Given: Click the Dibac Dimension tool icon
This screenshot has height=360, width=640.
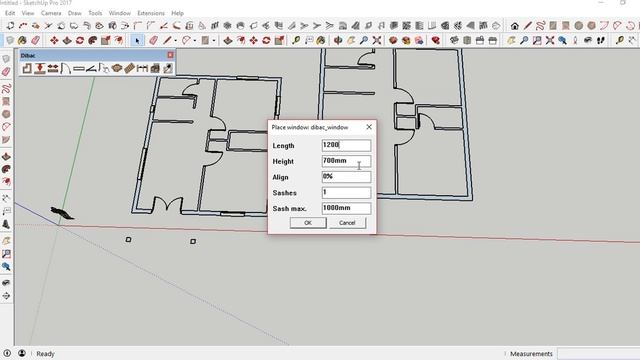Looking at the screenshot, I should [142, 68].
